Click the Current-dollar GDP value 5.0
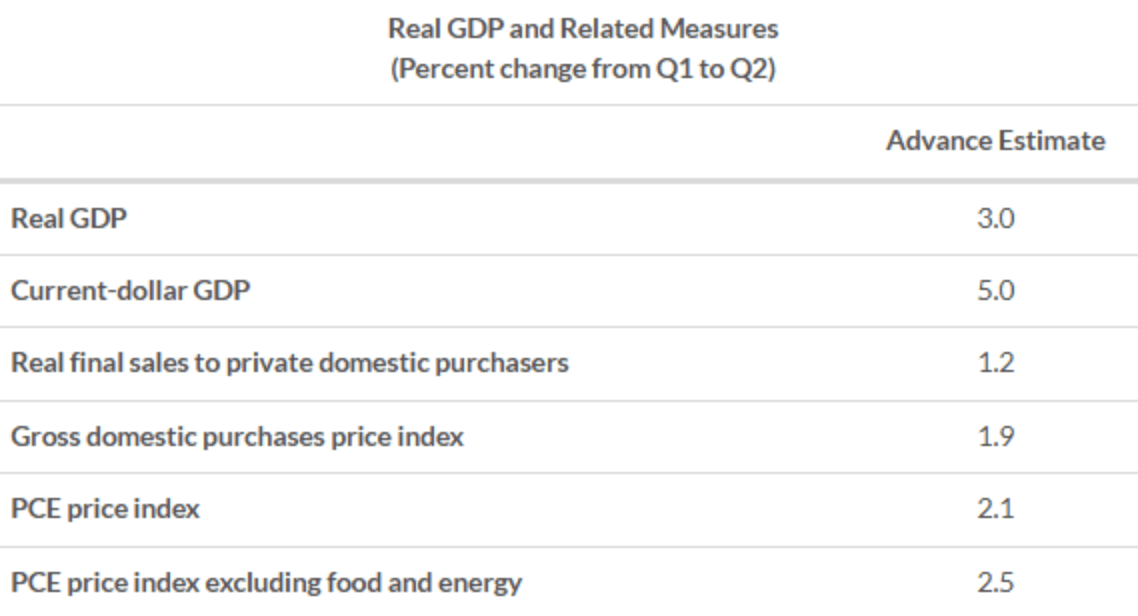Viewport: 1138px width, 616px height. [995, 290]
